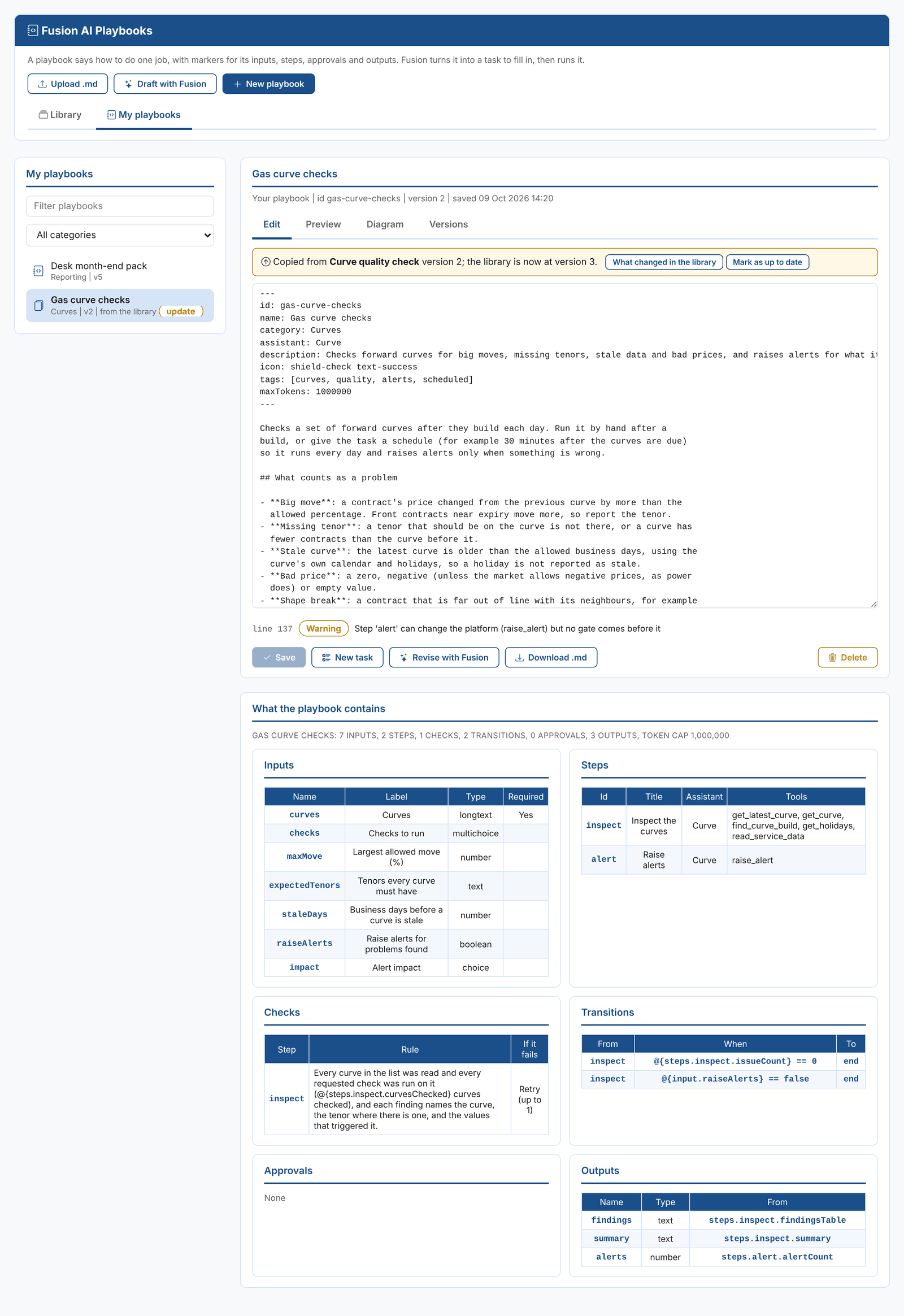
Task: Click the 'staleDays' input name
Action: [304, 914]
